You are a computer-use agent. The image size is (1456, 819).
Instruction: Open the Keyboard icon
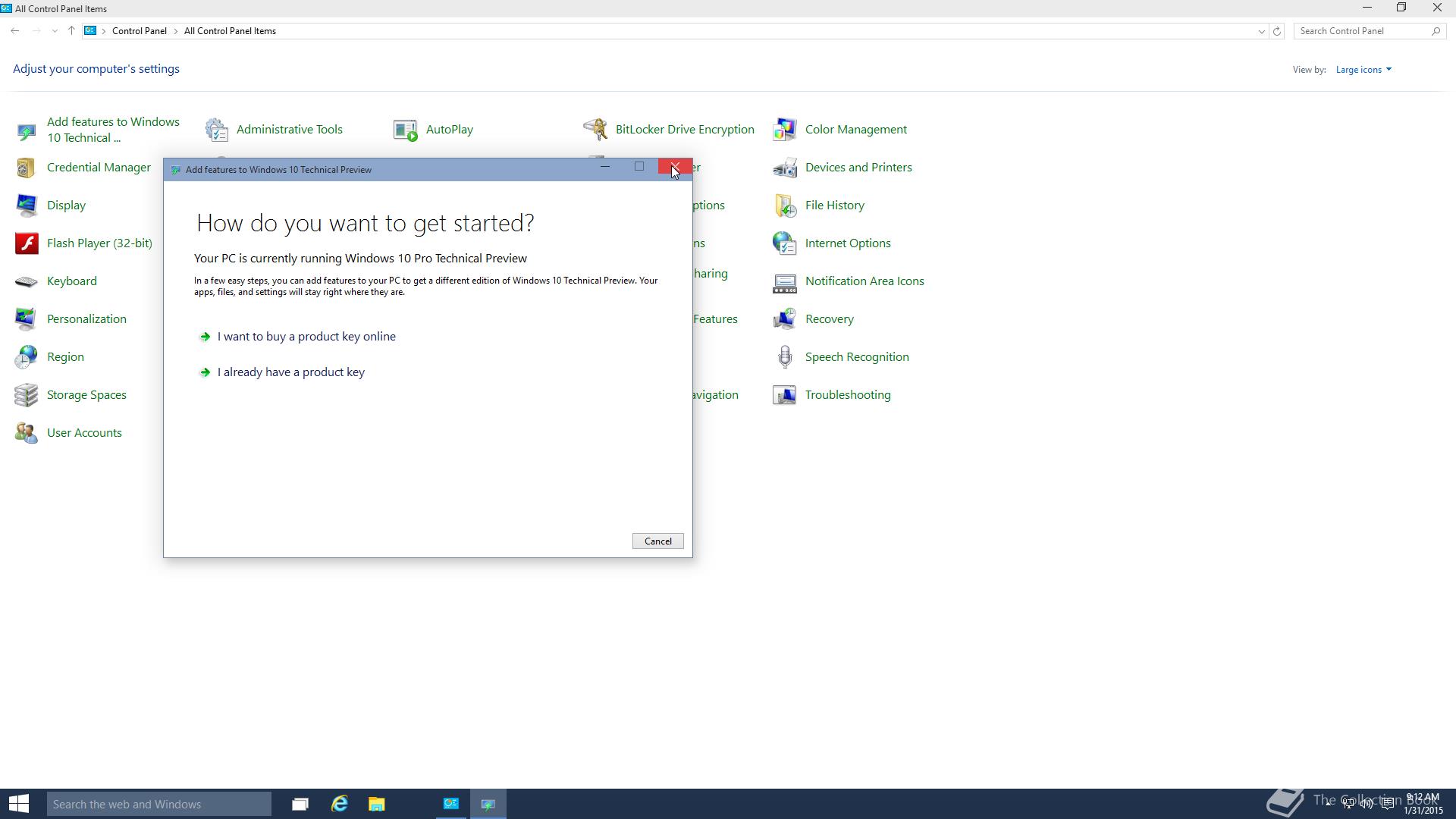pyautogui.click(x=27, y=281)
